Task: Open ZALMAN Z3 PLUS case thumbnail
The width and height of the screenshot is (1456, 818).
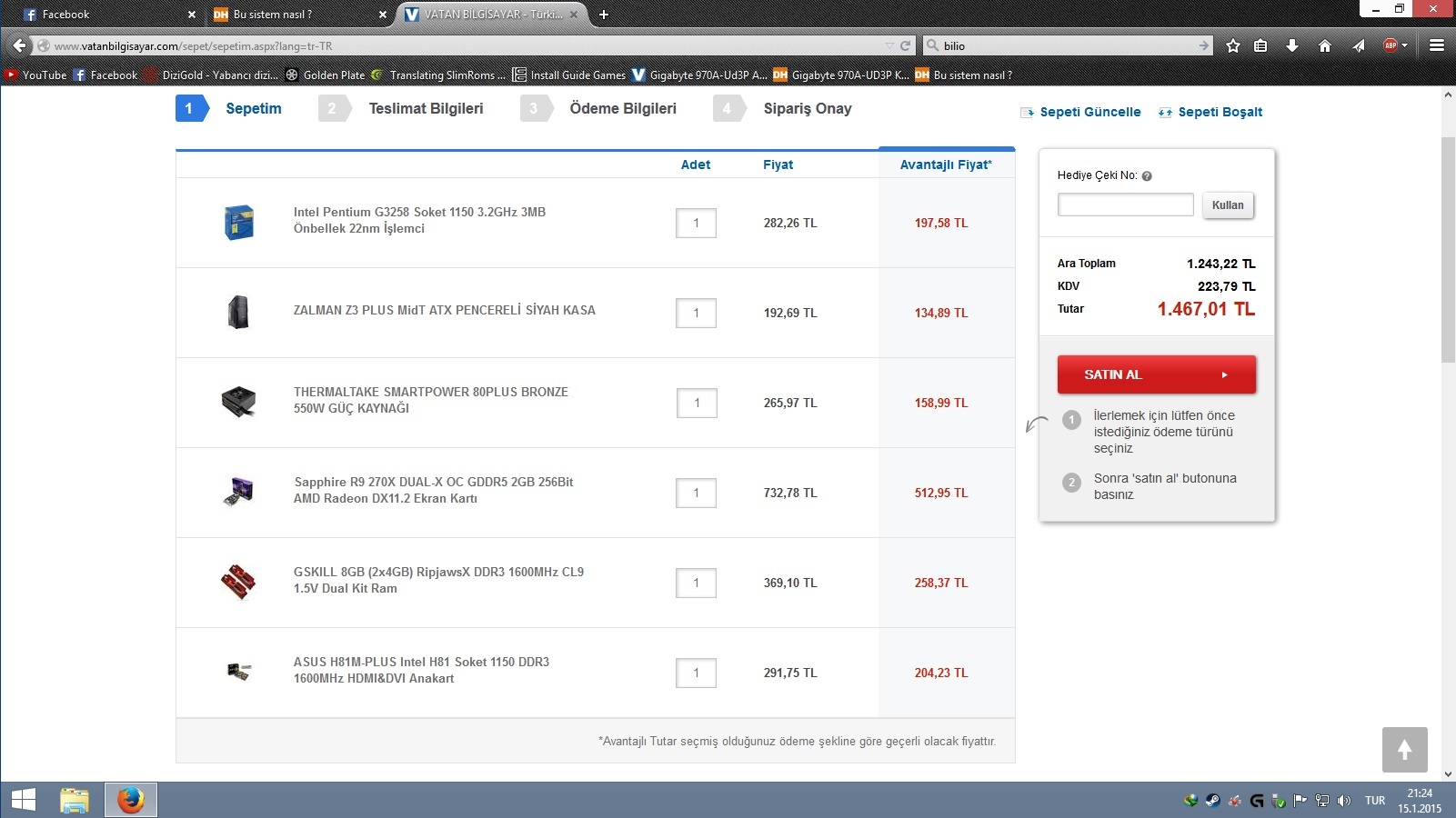Action: (238, 312)
